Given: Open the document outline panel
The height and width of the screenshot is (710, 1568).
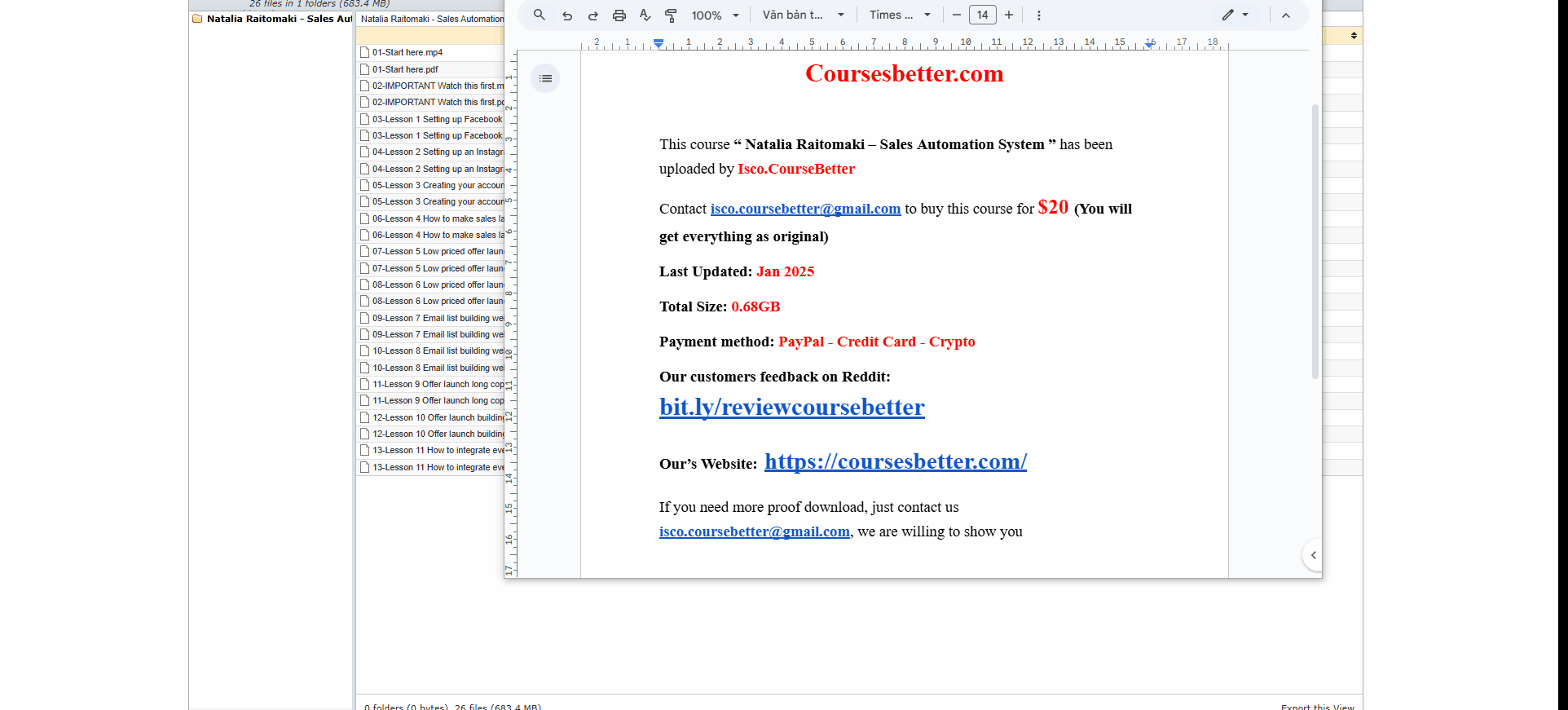Looking at the screenshot, I should point(545,78).
